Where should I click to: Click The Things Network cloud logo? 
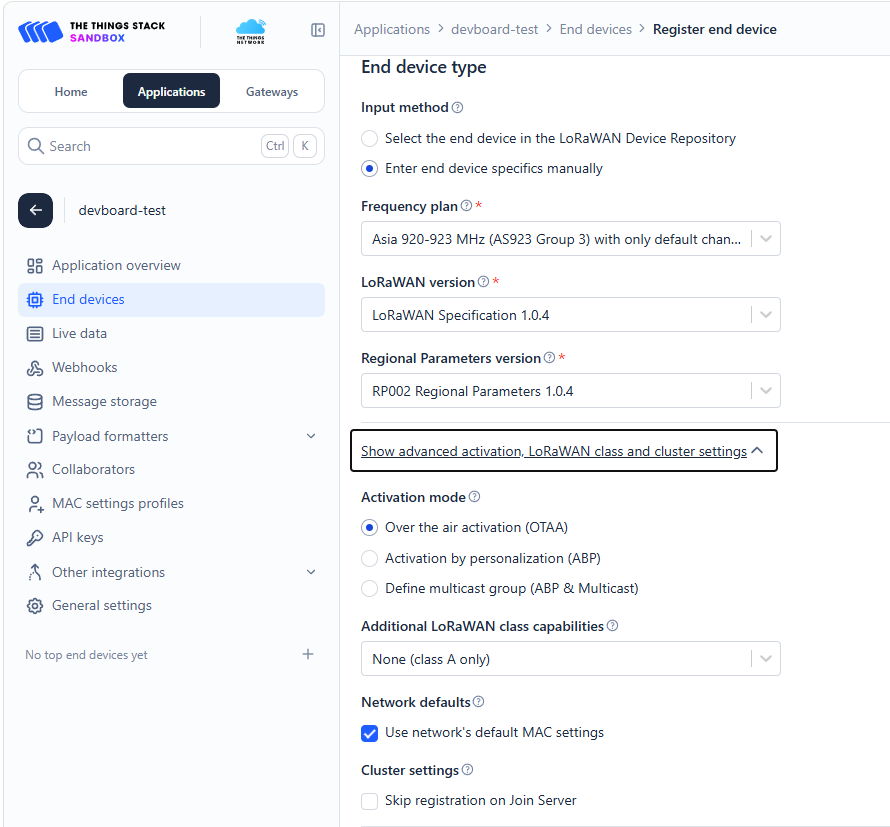coord(250,31)
